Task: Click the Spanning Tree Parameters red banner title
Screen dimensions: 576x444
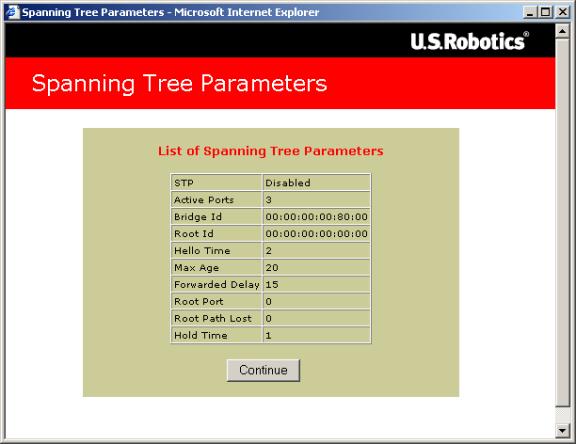Action: [x=179, y=83]
